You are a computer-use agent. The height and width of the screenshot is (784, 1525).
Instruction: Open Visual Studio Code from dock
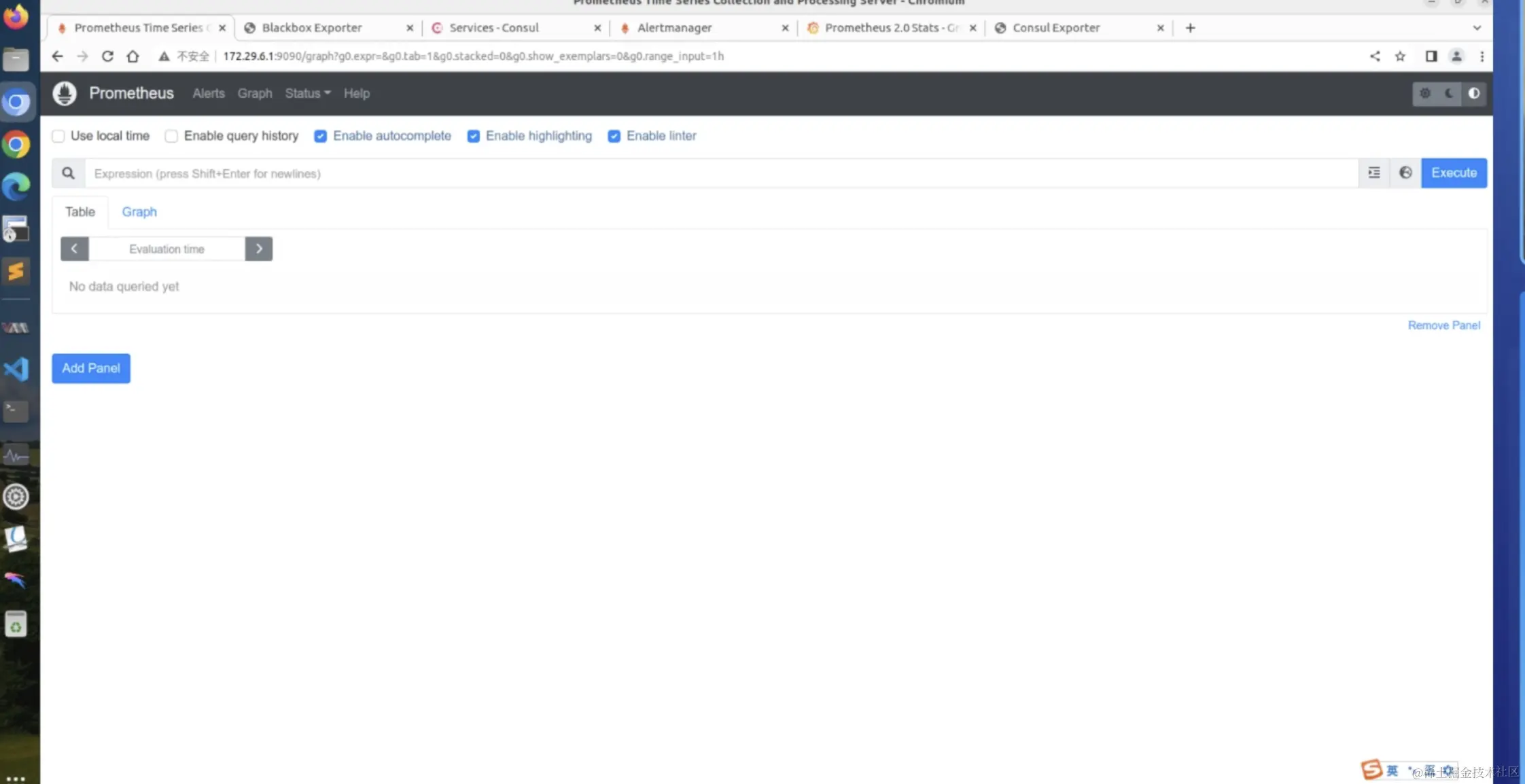click(16, 369)
